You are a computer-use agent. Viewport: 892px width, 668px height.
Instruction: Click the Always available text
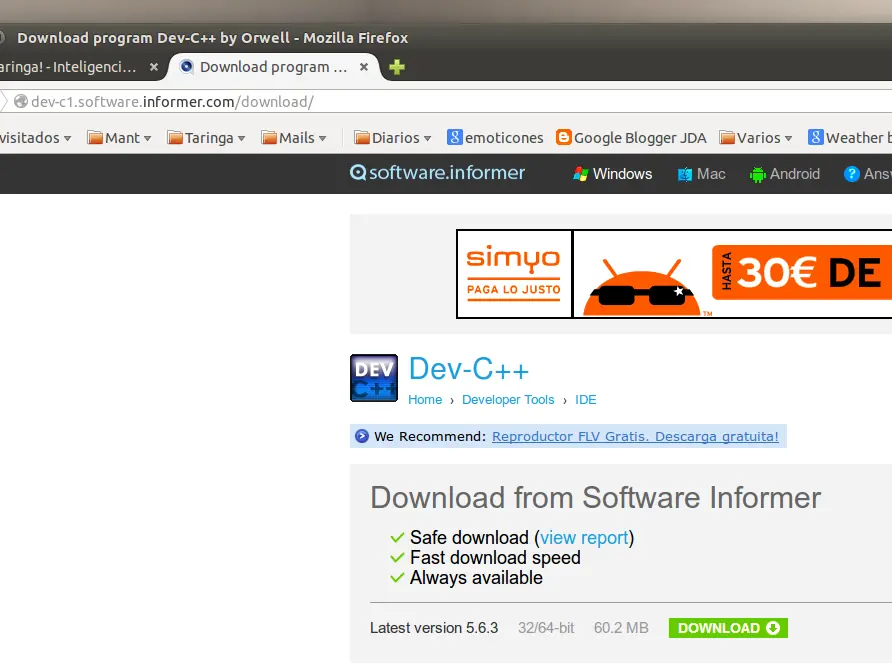point(476,578)
